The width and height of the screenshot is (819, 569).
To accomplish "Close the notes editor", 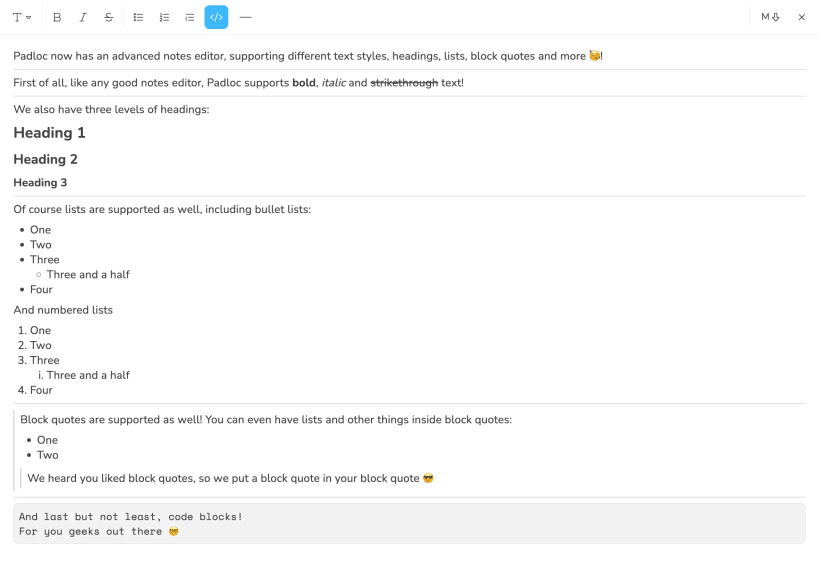I will pos(801,17).
